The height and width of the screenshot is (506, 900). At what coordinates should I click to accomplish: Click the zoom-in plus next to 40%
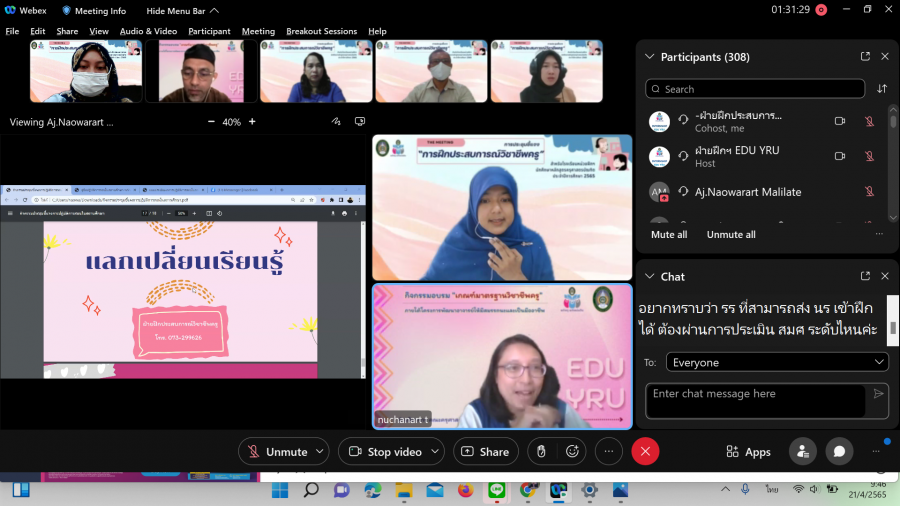[252, 122]
